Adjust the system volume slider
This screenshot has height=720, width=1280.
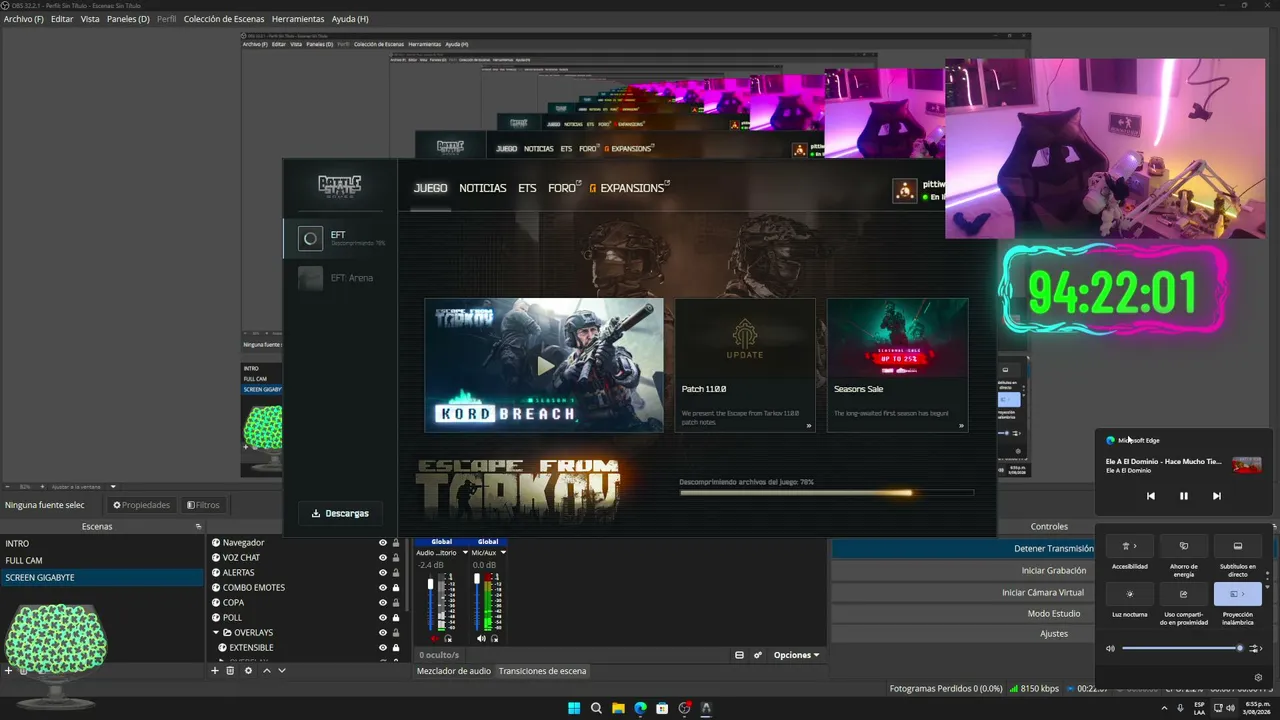point(1182,648)
